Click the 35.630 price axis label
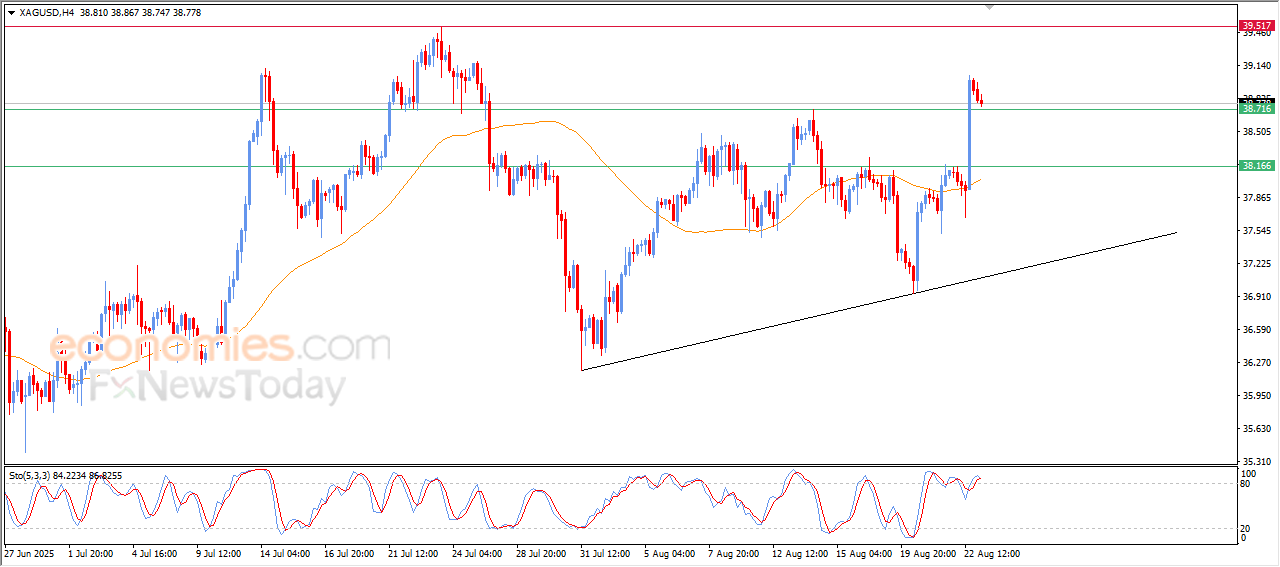 tap(1256, 429)
